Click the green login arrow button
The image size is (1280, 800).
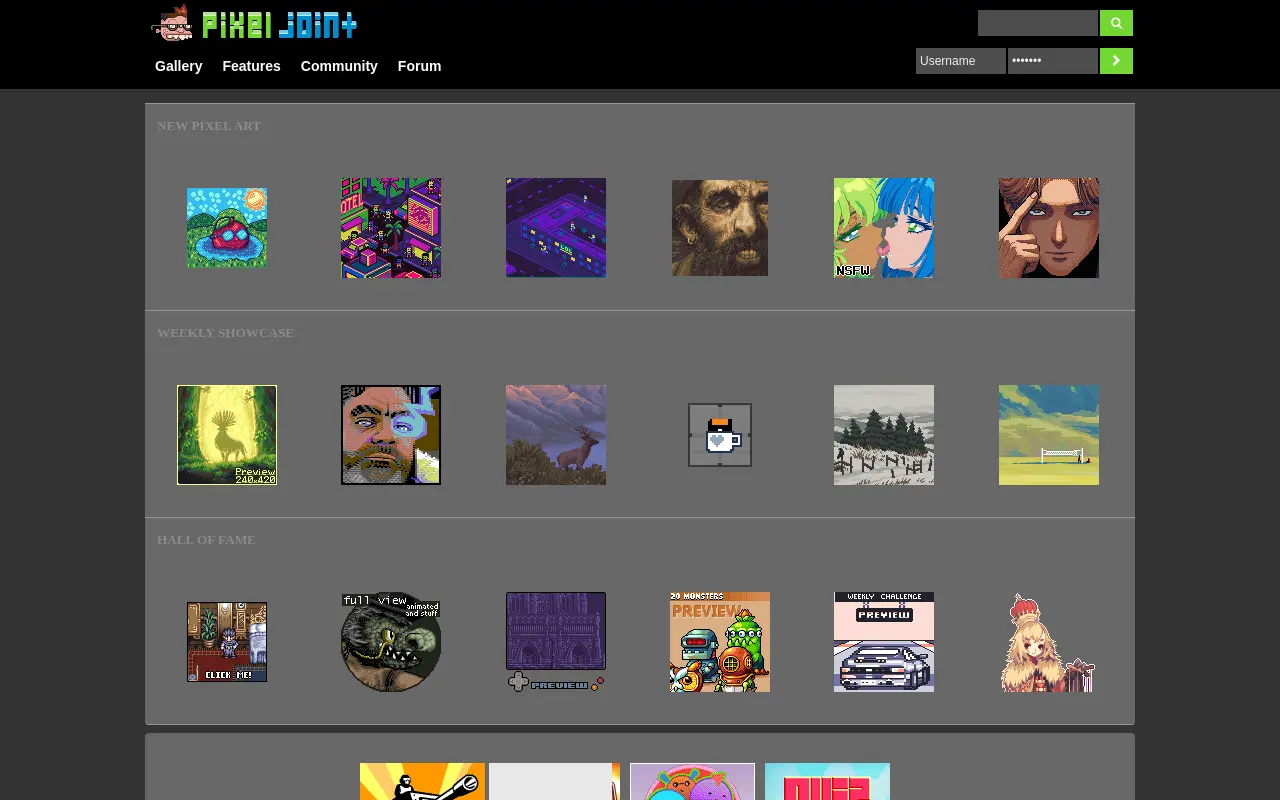click(x=1116, y=61)
